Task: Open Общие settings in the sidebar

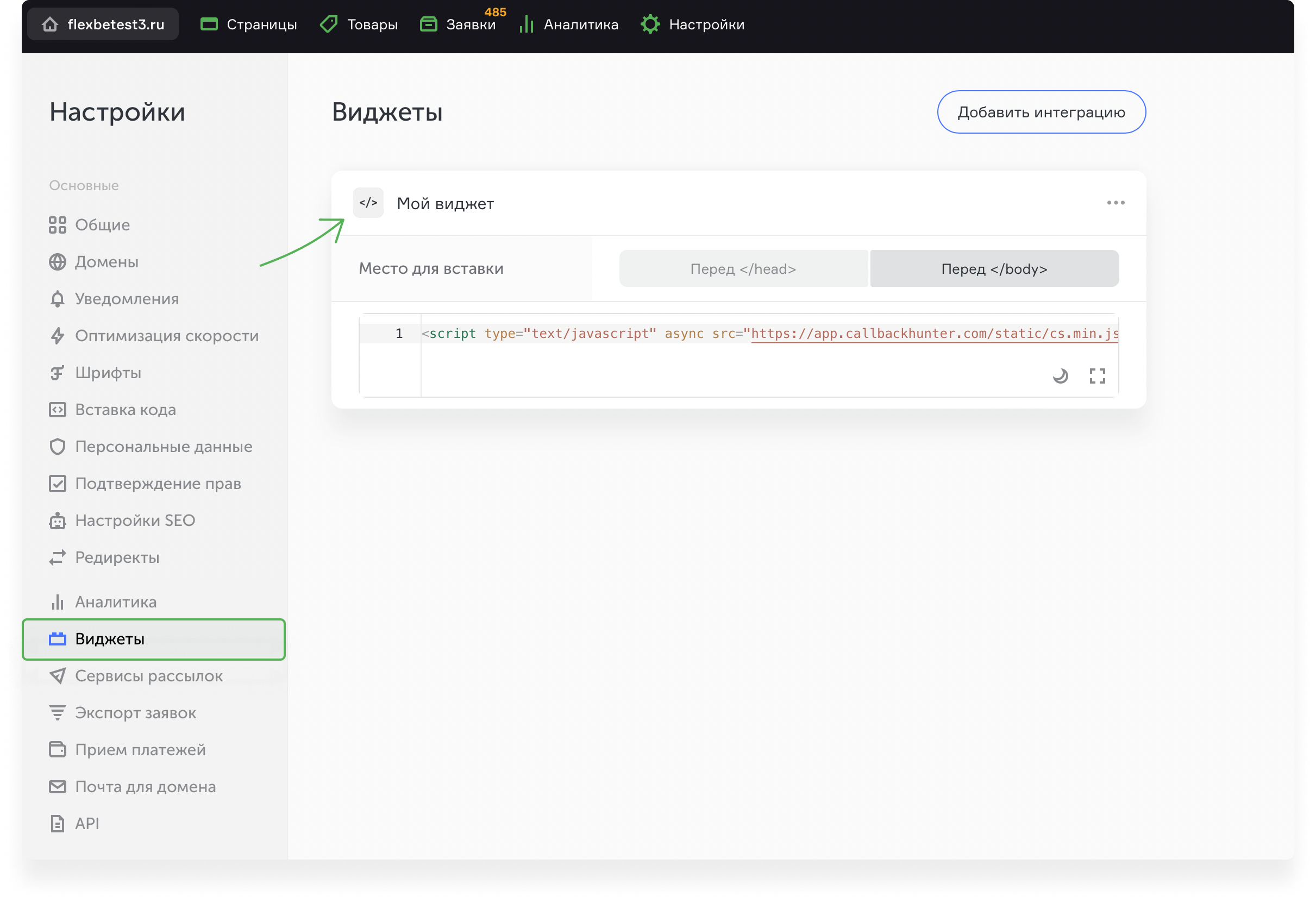Action: [90, 225]
